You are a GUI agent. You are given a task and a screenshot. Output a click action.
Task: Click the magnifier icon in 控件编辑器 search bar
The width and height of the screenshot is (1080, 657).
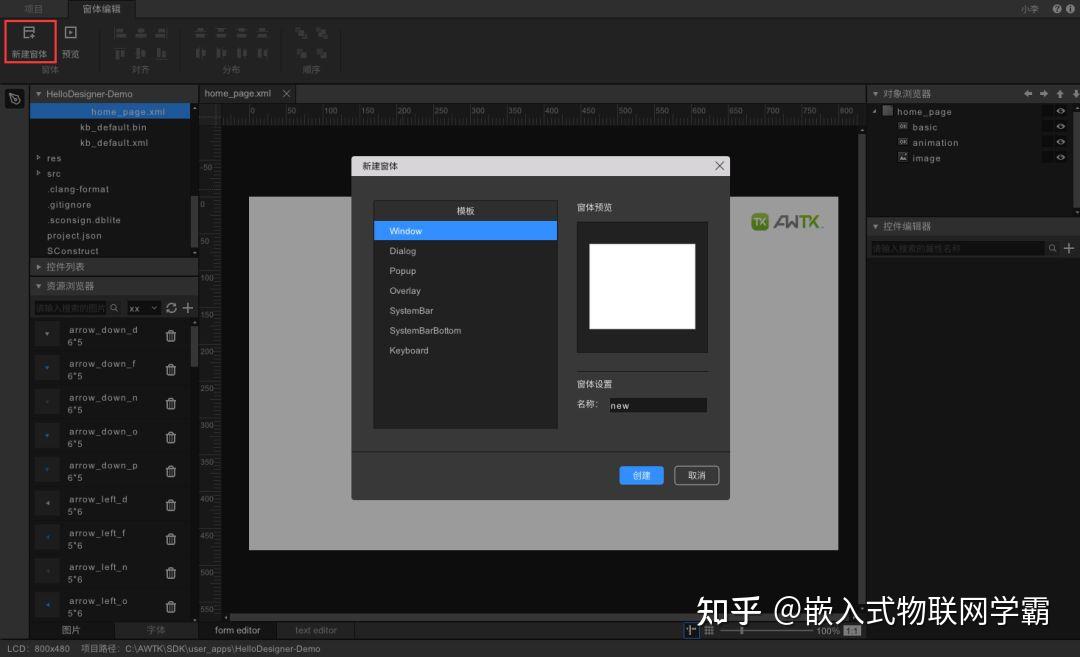1052,247
